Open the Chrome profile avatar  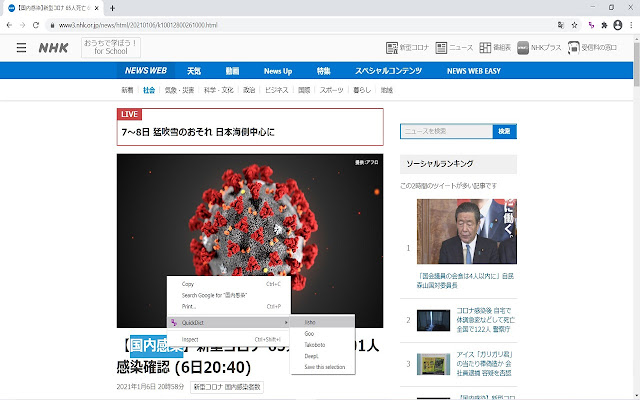tap(618, 25)
